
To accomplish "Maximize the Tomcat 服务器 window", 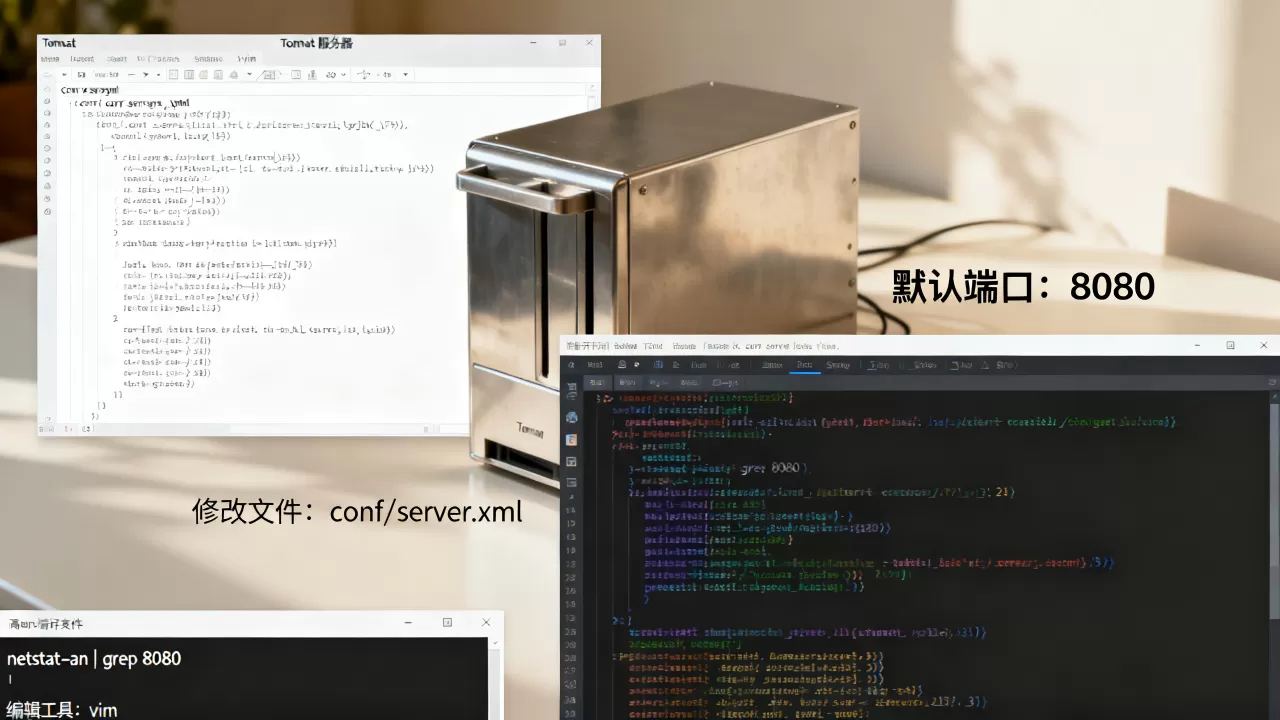I will 562,43.
